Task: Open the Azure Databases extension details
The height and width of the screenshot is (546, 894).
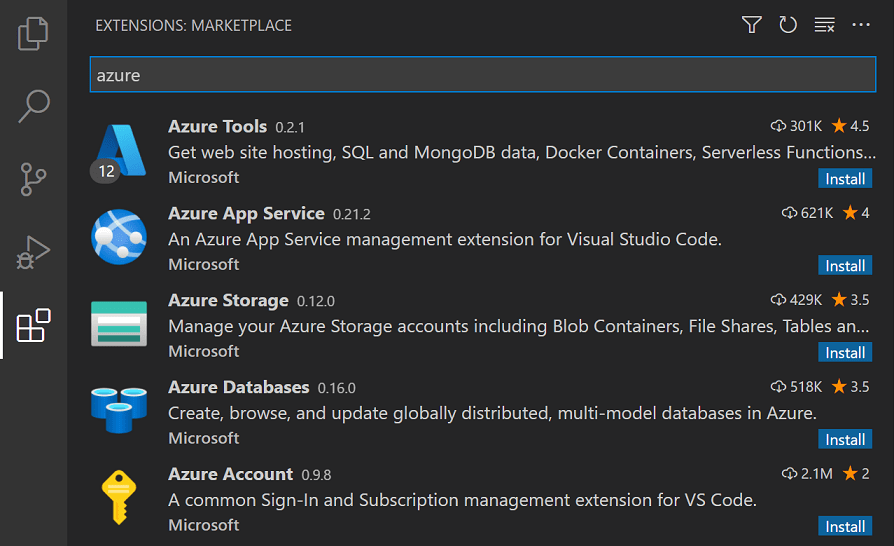Action: point(239,387)
